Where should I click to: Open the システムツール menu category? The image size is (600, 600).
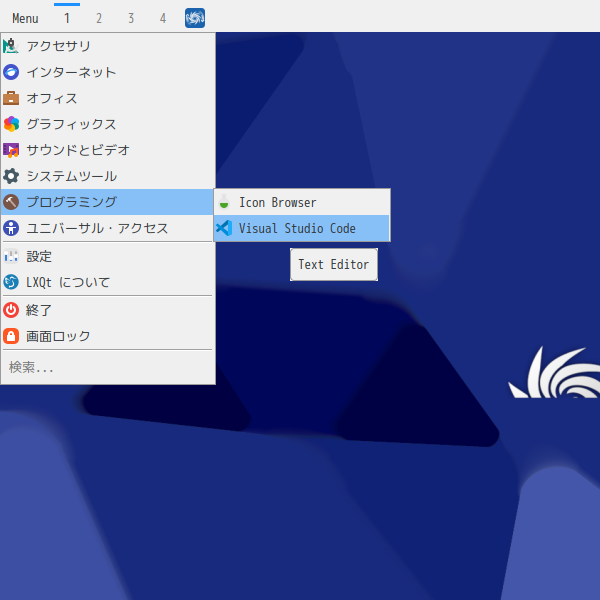(107, 176)
